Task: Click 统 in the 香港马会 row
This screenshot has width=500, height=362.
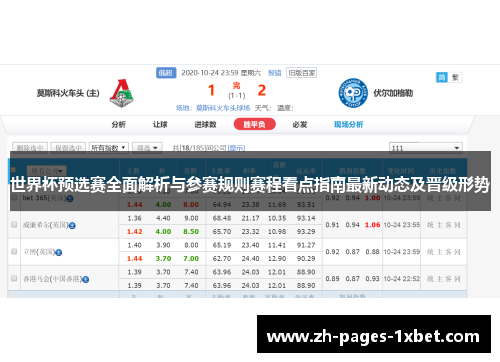Action: pos(430,279)
